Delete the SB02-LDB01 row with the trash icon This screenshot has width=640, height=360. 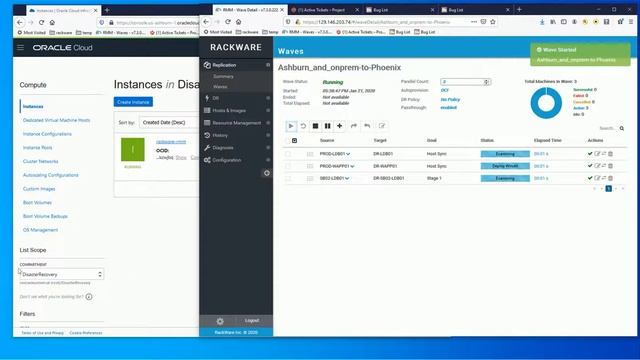(611, 178)
